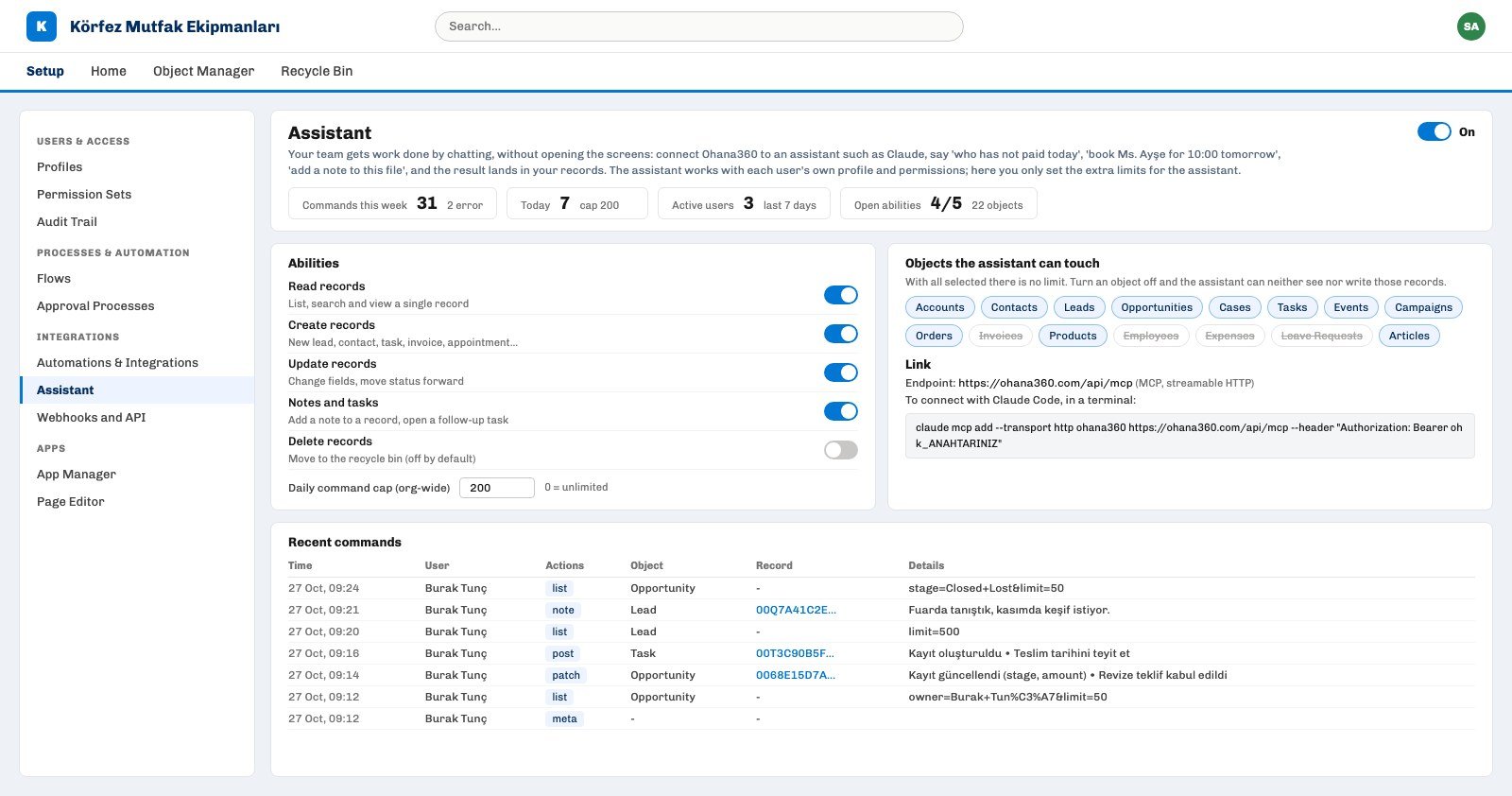Disable the Create records ability
Viewport: 1512px width, 796px height.
[841, 334]
